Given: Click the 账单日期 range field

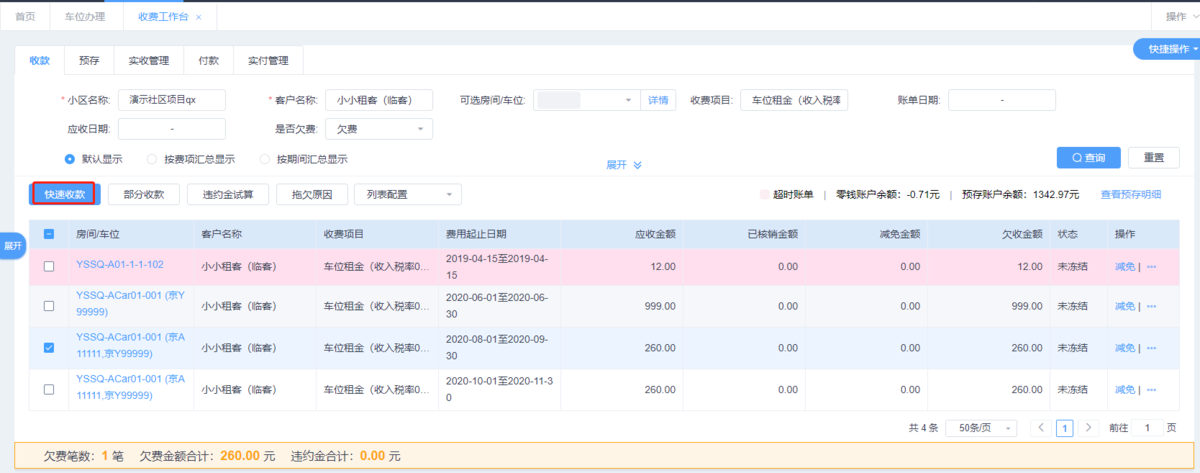Looking at the screenshot, I should 1002,100.
